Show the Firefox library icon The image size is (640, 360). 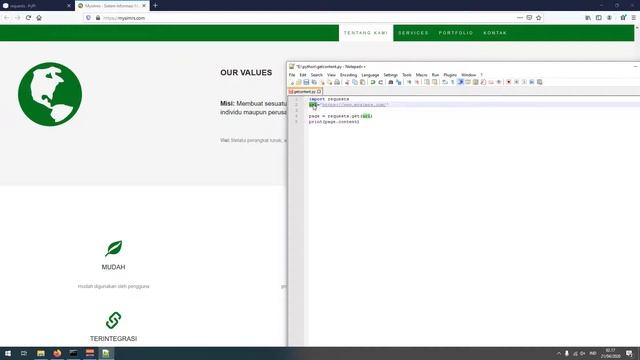tap(588, 18)
